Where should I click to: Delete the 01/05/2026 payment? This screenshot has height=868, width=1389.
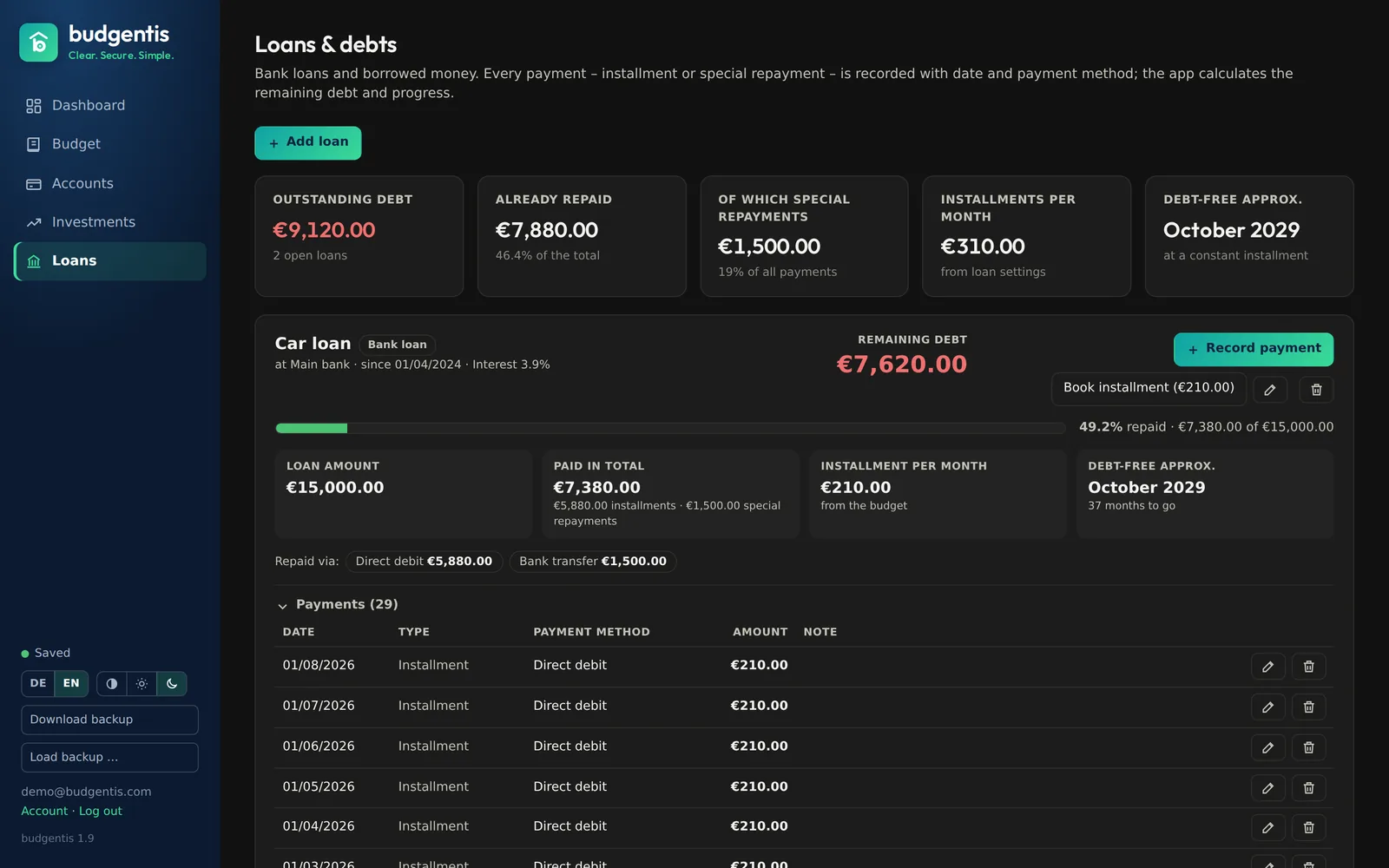(x=1308, y=787)
